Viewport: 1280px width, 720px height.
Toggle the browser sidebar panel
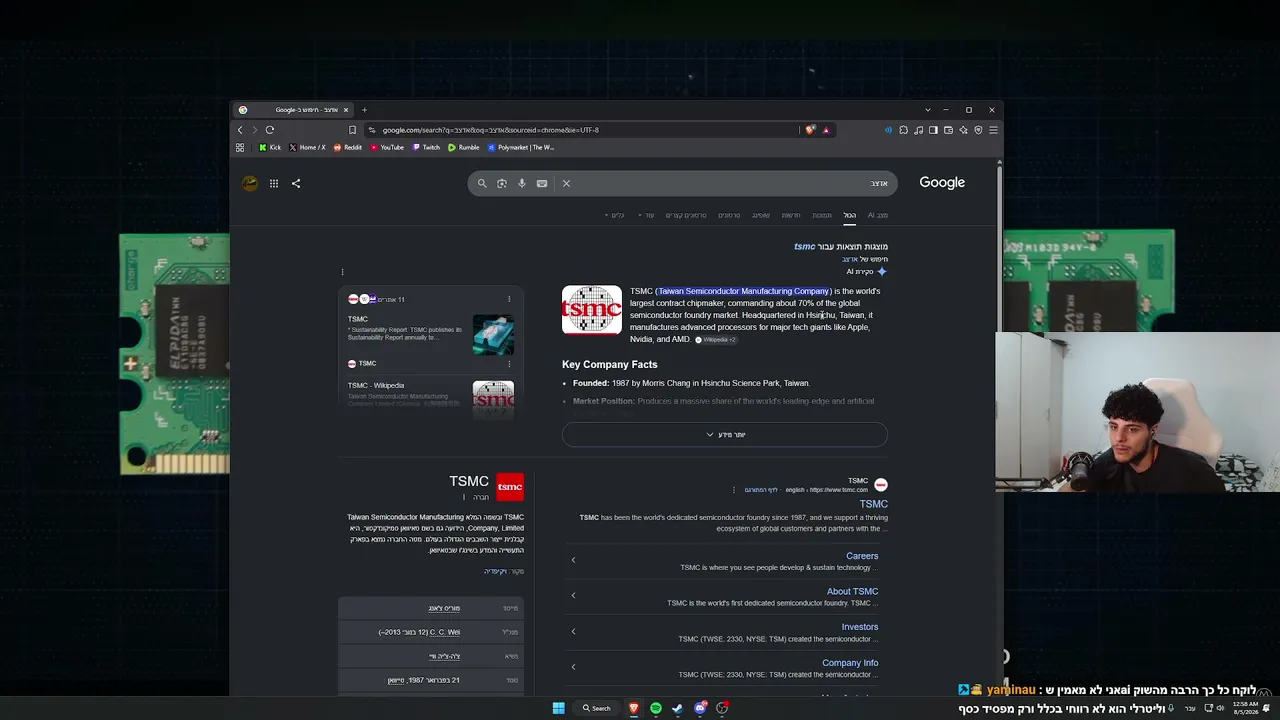point(933,130)
